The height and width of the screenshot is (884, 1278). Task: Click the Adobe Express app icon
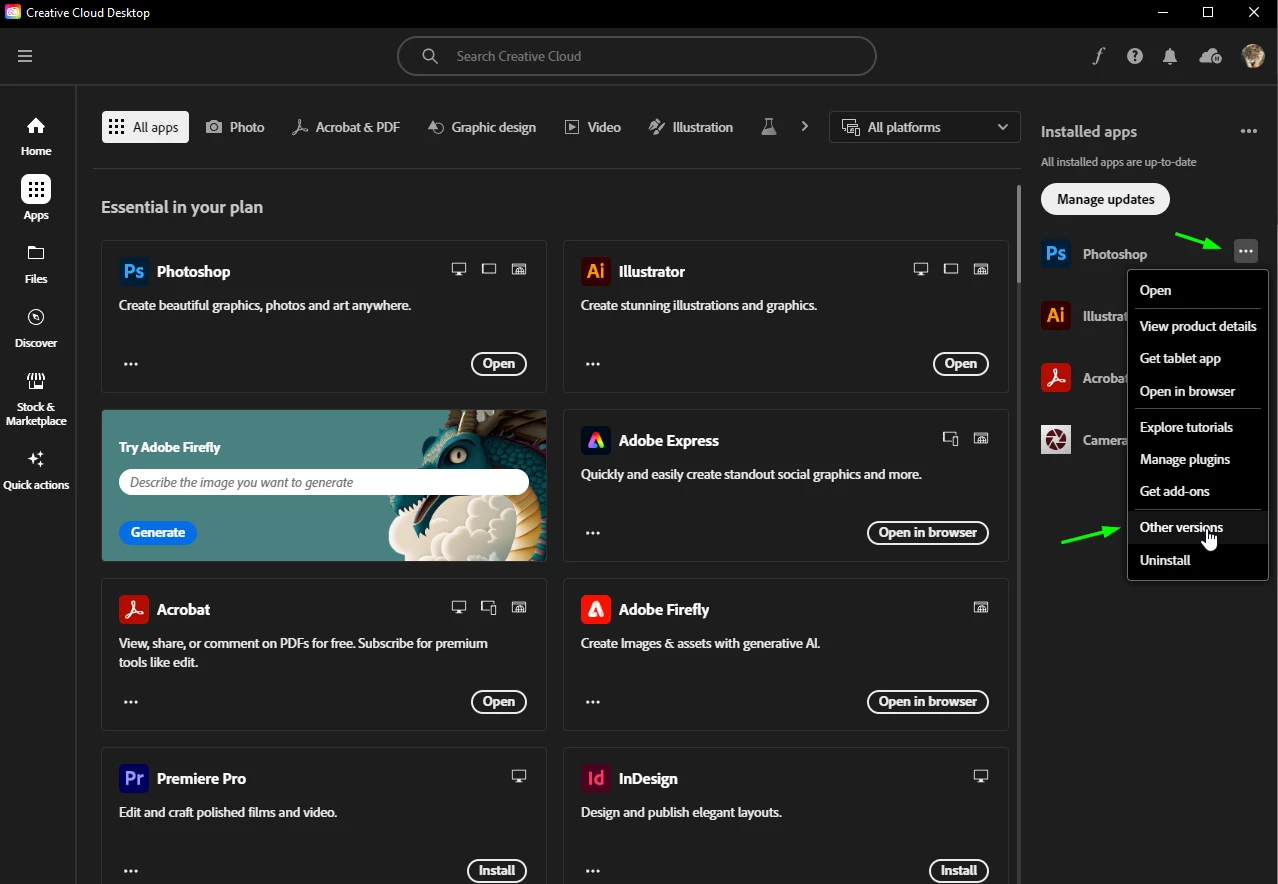(x=595, y=440)
